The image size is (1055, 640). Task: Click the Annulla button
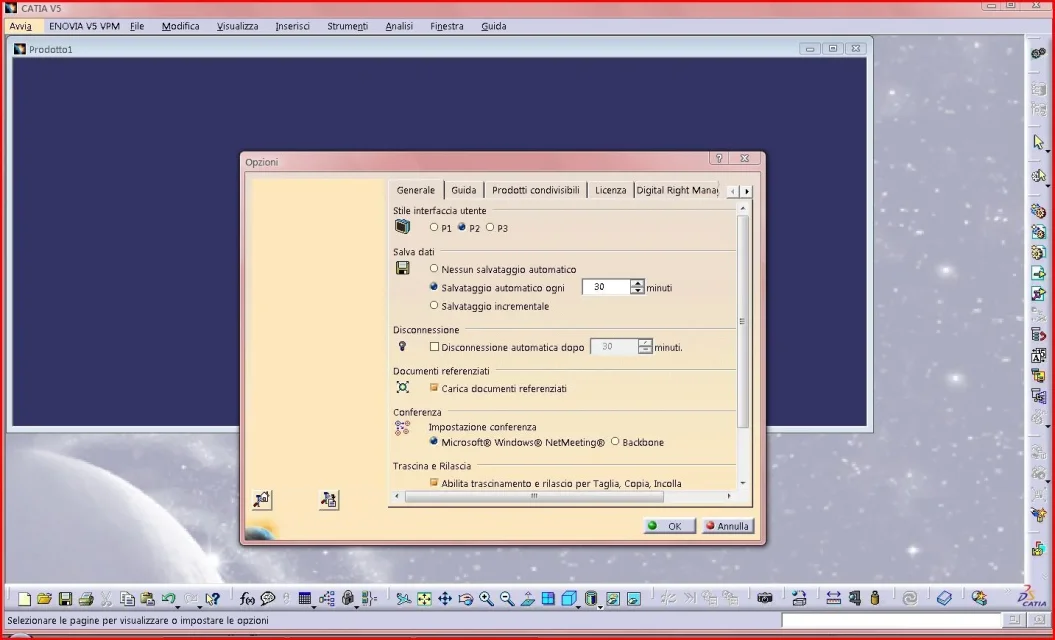(x=727, y=526)
